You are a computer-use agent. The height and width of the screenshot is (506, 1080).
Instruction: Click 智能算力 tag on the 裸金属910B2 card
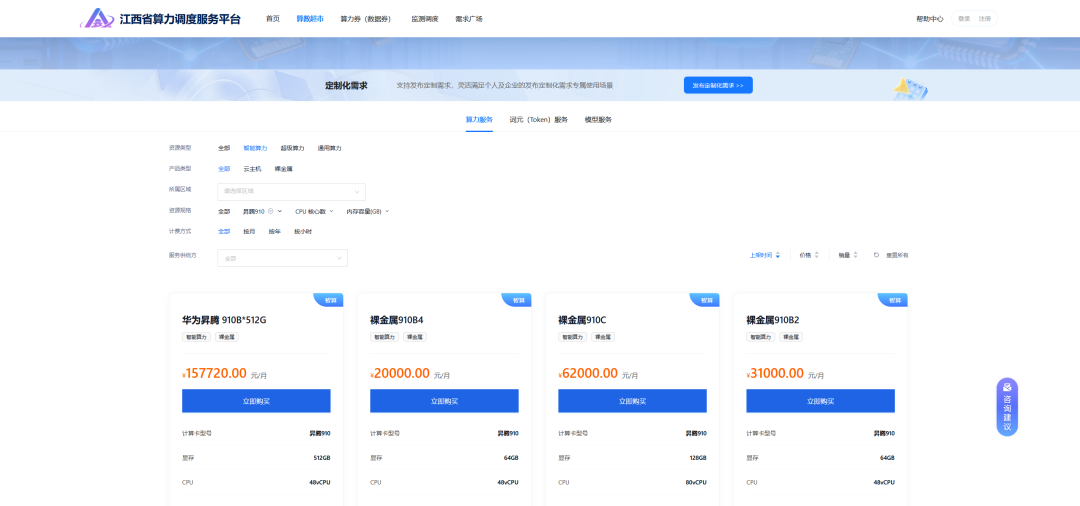point(760,337)
